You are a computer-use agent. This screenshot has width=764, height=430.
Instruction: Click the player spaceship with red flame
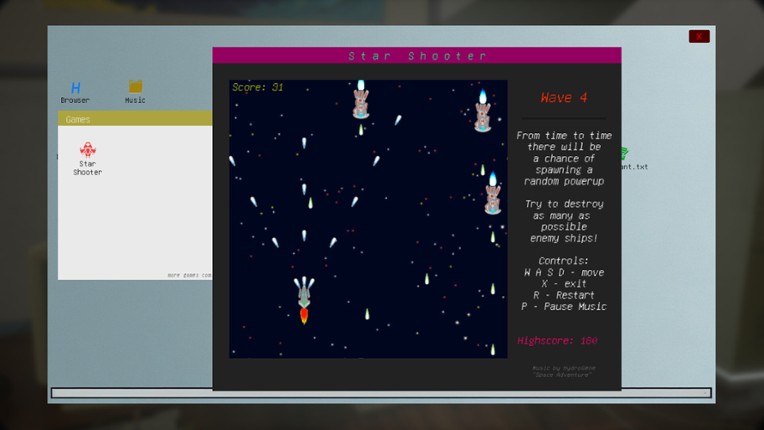point(304,299)
